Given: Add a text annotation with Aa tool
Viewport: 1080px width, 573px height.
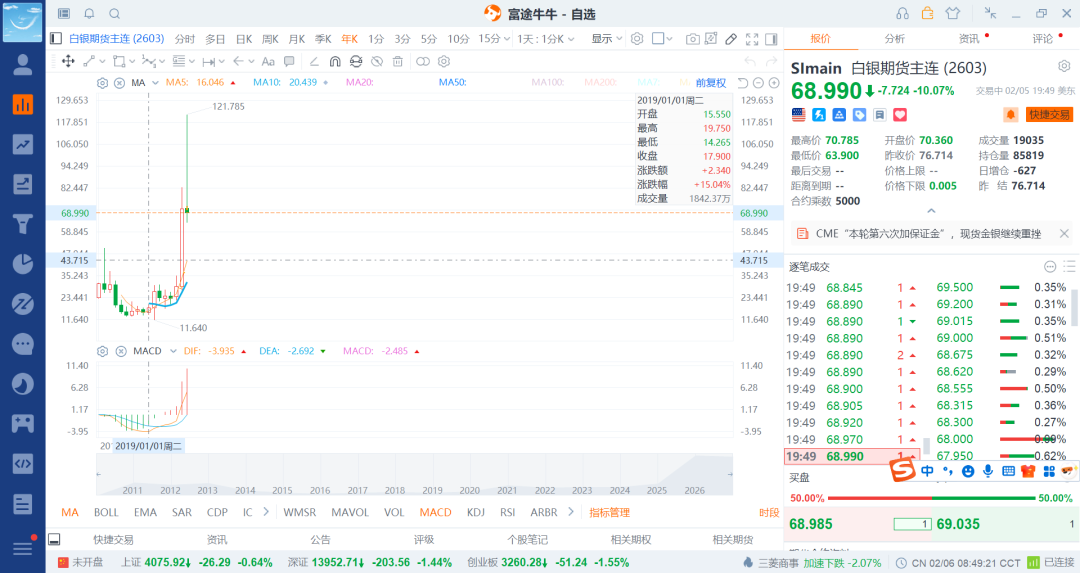Looking at the screenshot, I should (269, 61).
